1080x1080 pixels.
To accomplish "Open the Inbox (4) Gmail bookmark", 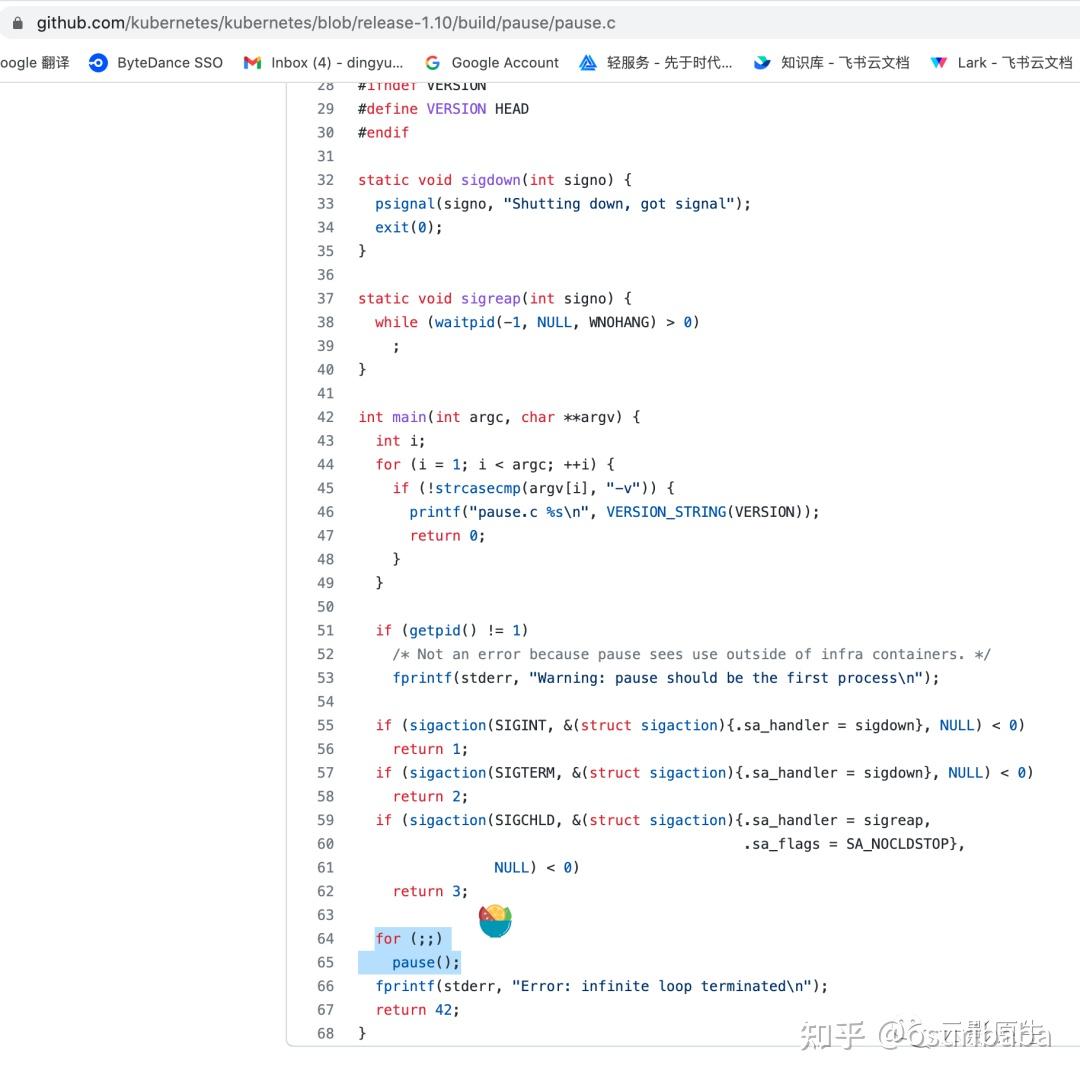I will point(337,63).
